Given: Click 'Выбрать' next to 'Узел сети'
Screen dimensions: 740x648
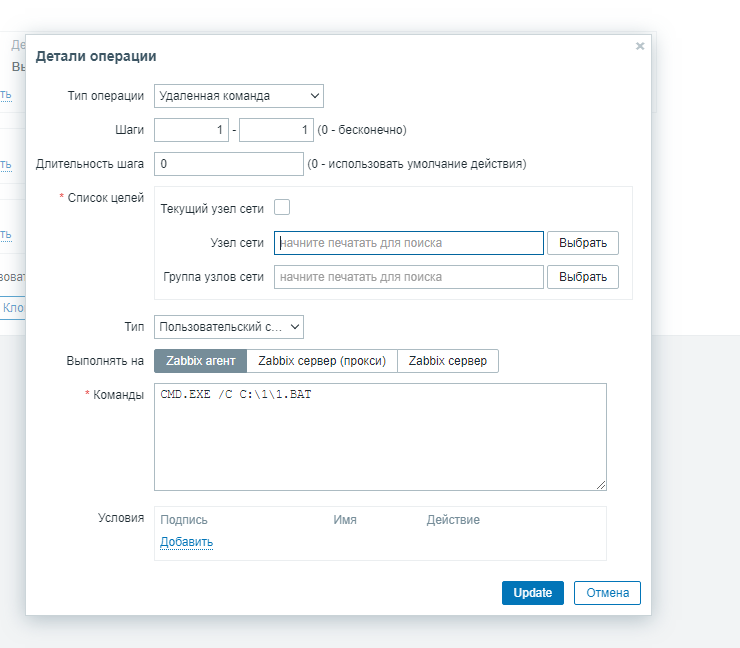Looking at the screenshot, I should 582,243.
